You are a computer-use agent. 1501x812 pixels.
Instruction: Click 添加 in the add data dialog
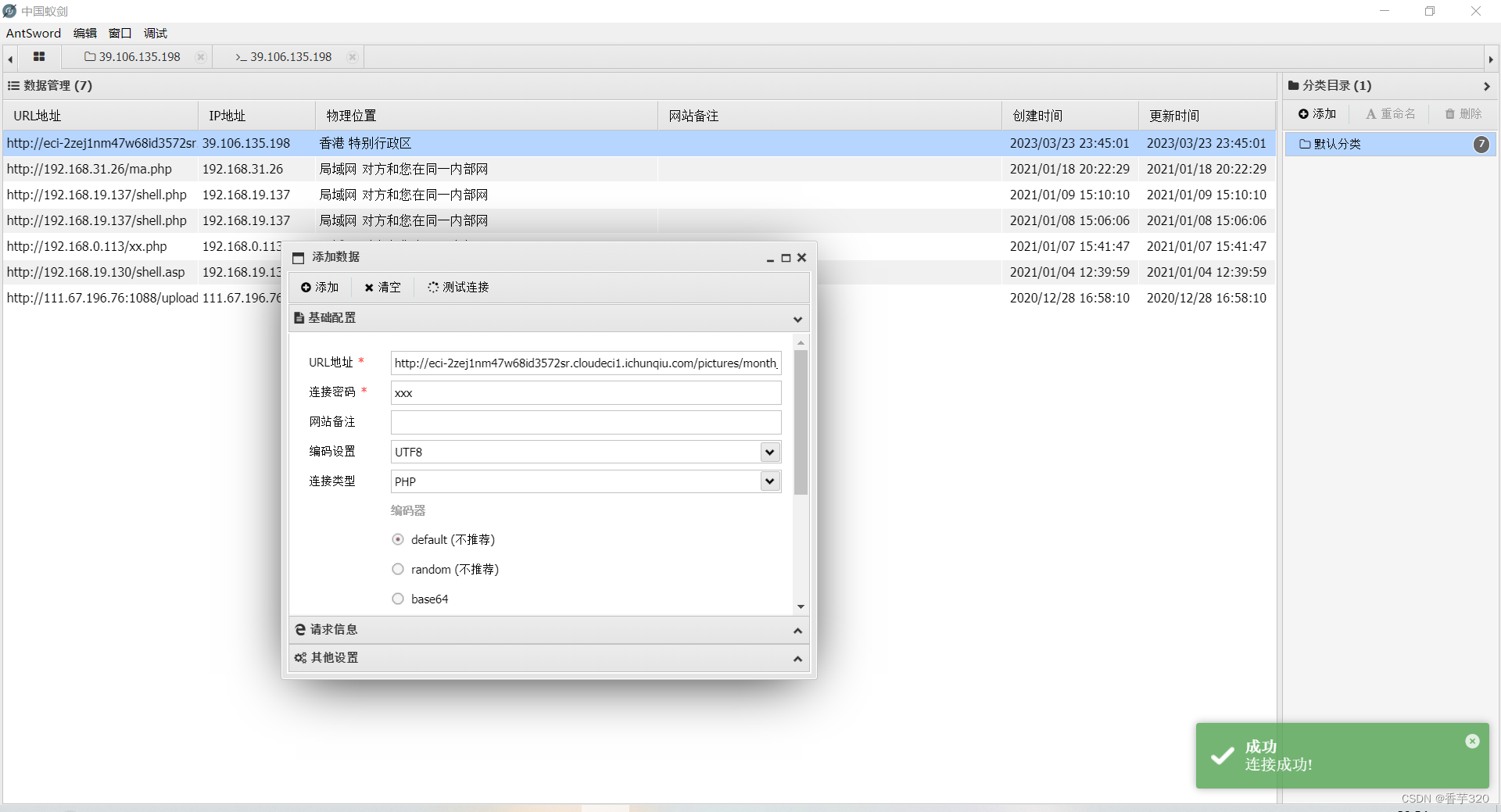(320, 288)
